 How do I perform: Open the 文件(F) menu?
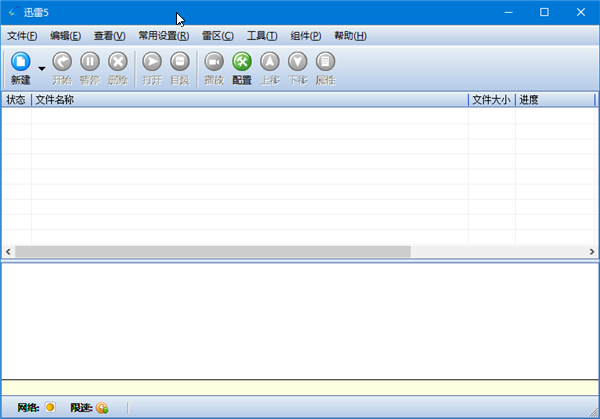coord(22,36)
